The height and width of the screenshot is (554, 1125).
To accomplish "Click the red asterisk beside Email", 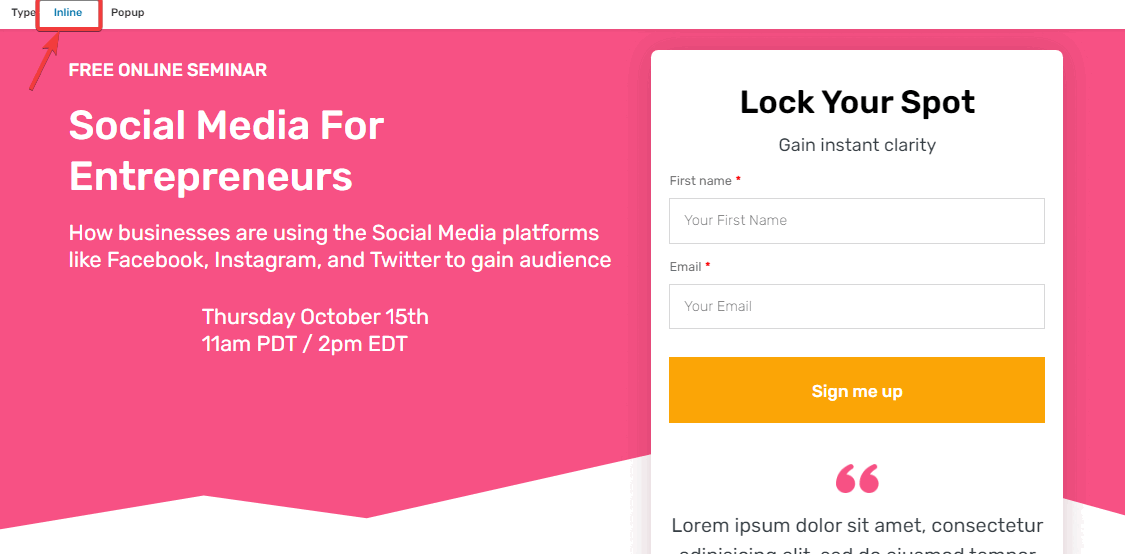I will (708, 266).
